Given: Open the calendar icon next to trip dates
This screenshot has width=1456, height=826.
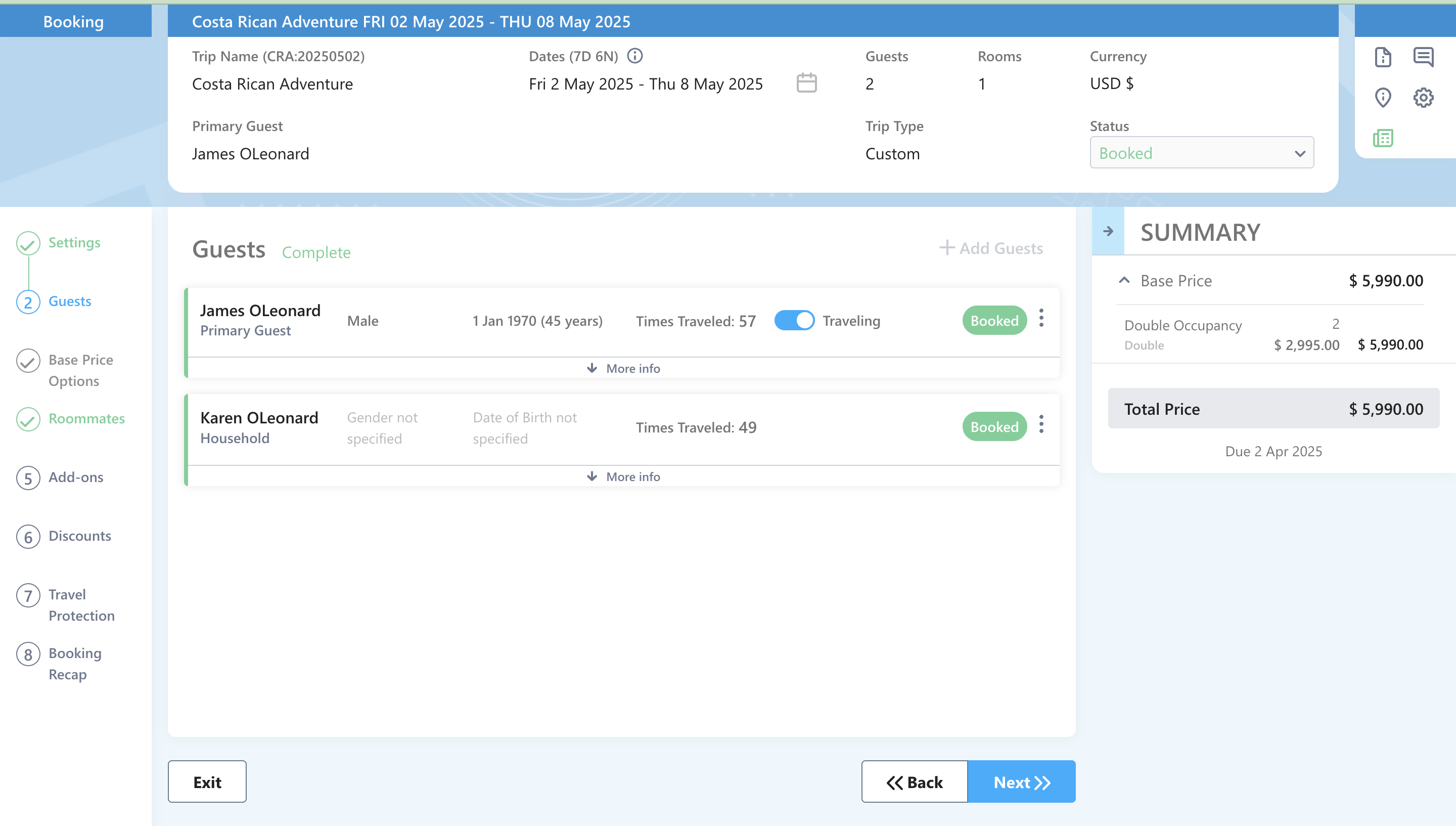Looking at the screenshot, I should point(806,83).
